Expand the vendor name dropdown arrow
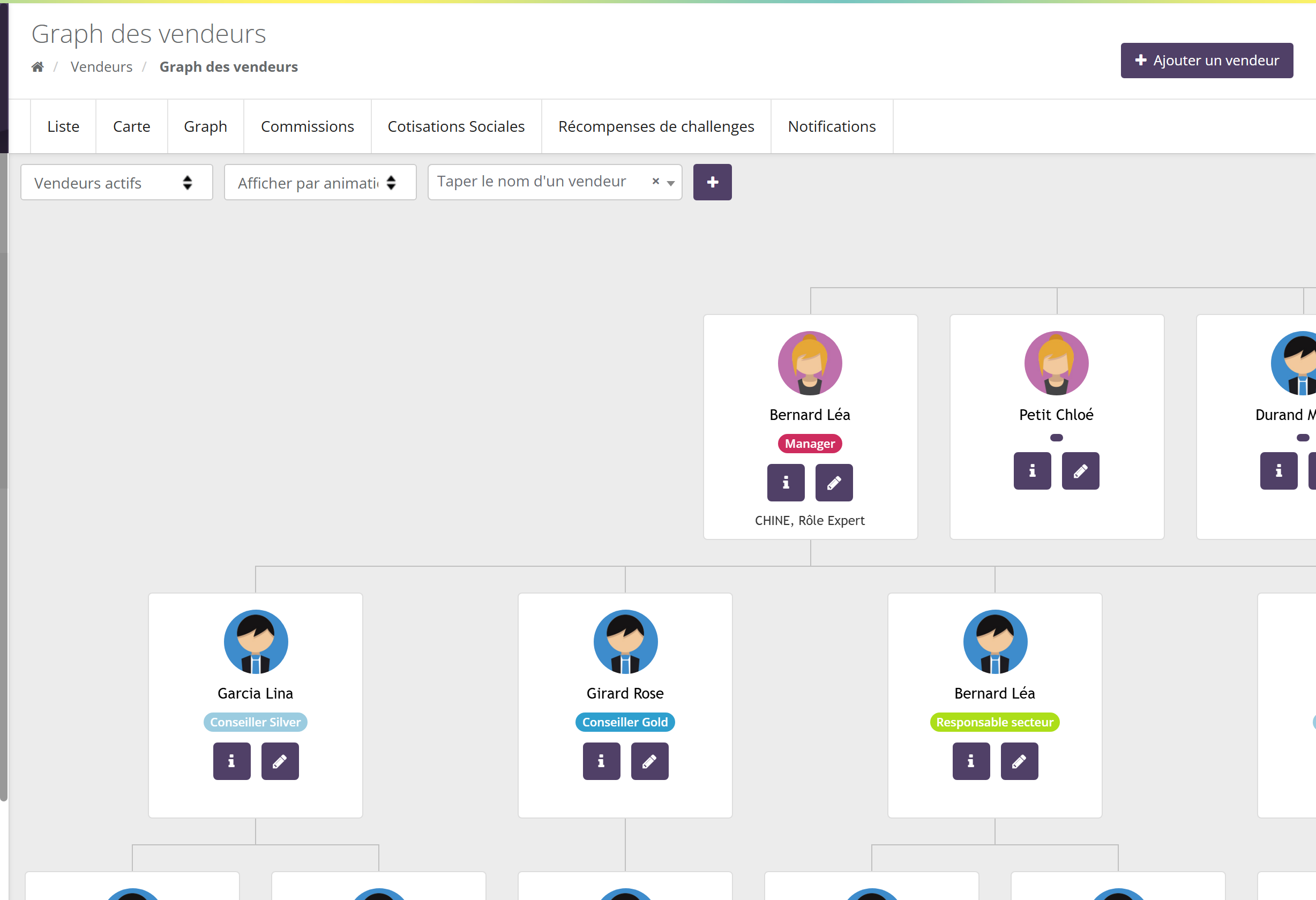This screenshot has height=900, width=1316. pos(670,183)
